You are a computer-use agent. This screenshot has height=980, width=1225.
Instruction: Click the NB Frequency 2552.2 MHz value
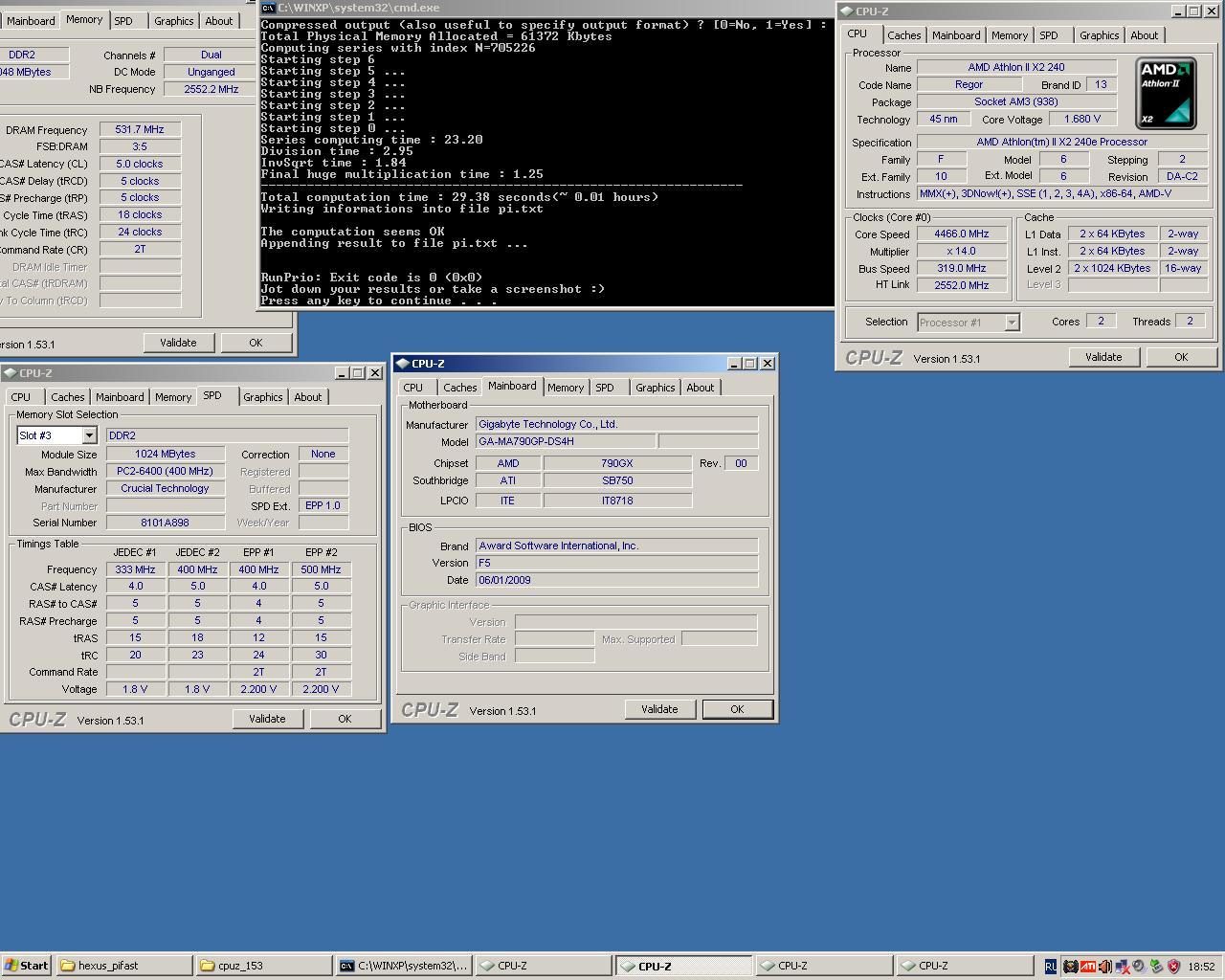point(212,89)
